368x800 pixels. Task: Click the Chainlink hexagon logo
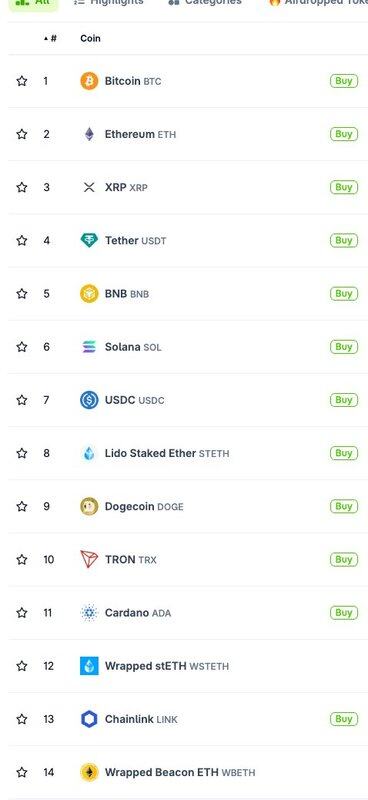(x=89, y=719)
